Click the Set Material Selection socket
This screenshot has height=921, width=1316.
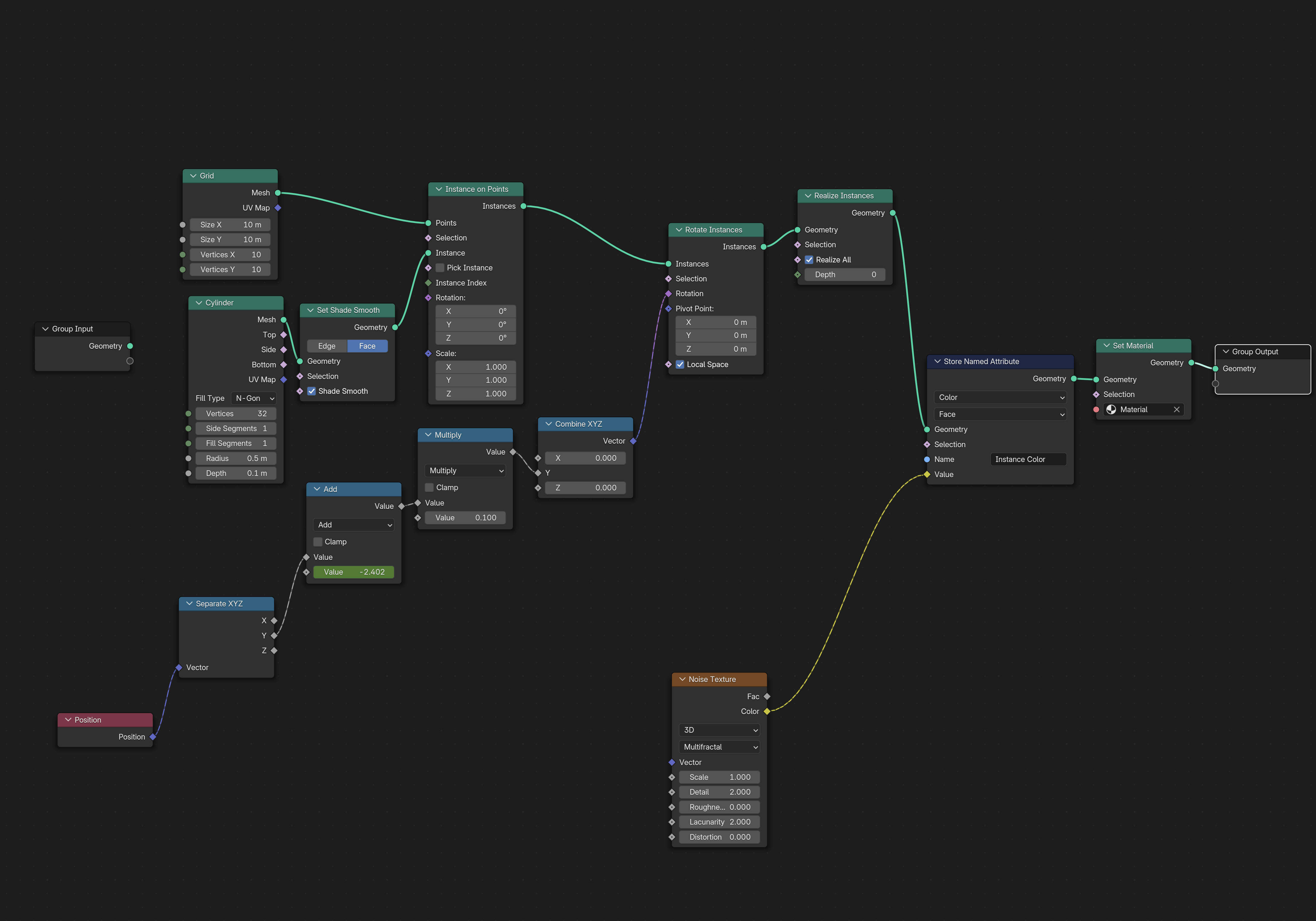point(1096,395)
